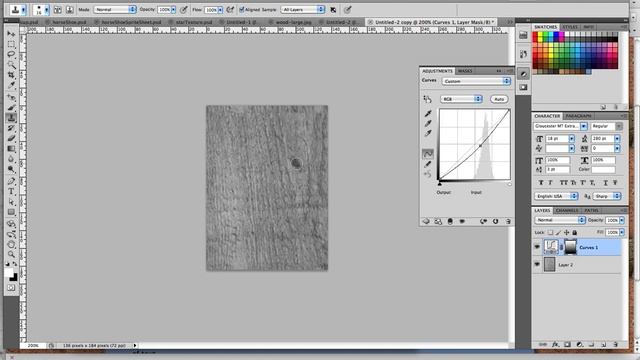Image resolution: width=640 pixels, height=360 pixels.
Task: Click the layer styles fx icon
Action: pos(555,344)
